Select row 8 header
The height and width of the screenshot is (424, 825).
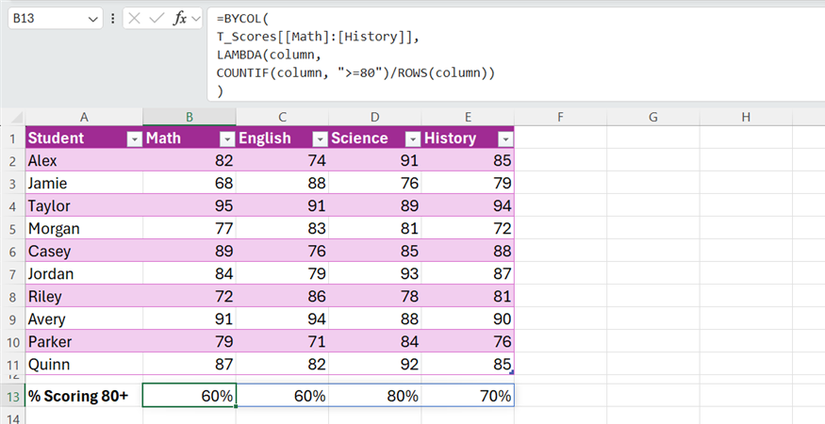(13, 297)
